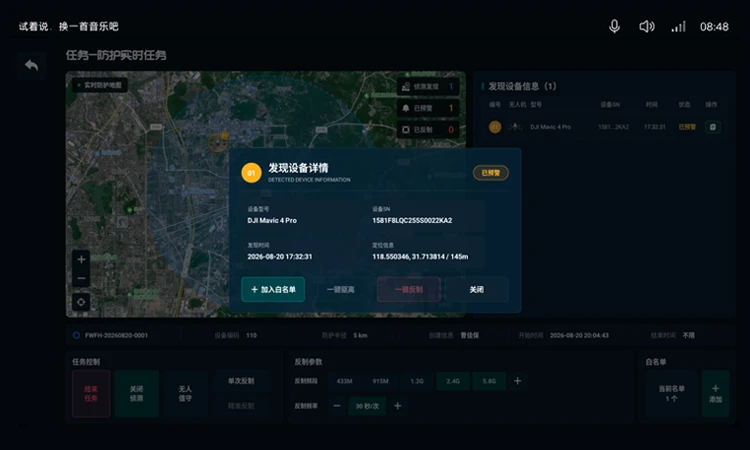Select the 侦测发现 counter chip on the map
The width and height of the screenshot is (750, 450).
point(428,87)
